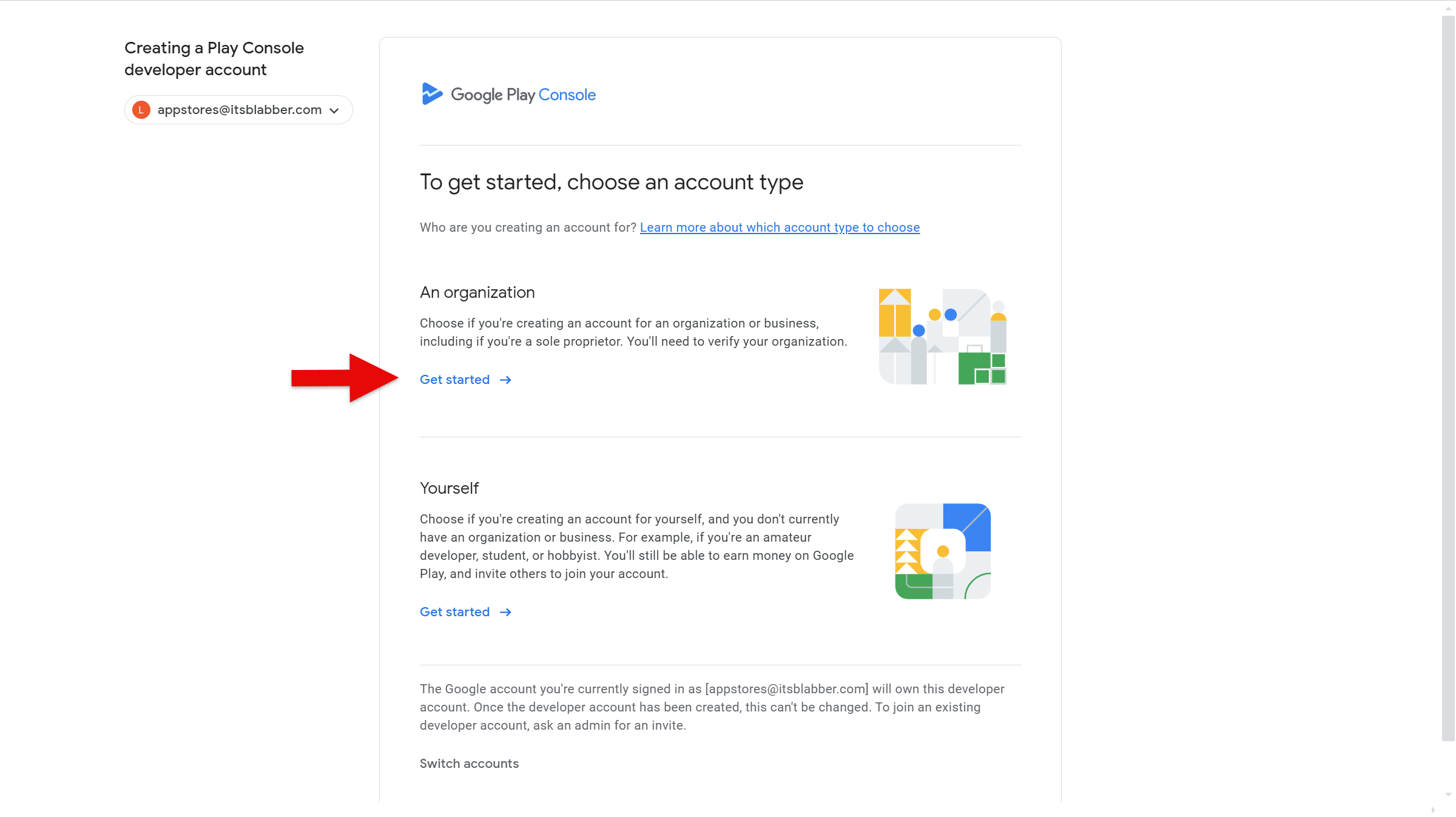This screenshot has width=1456, height=817.
Task: Click Get started under An organization
Action: click(454, 380)
